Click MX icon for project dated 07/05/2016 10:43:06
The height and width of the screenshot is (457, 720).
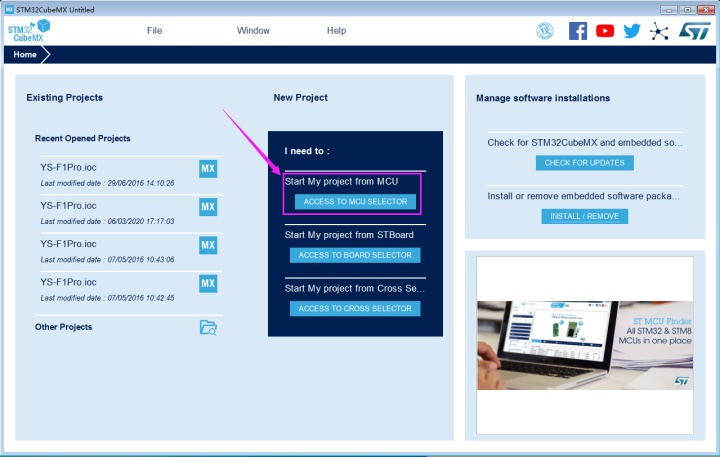[x=208, y=245]
